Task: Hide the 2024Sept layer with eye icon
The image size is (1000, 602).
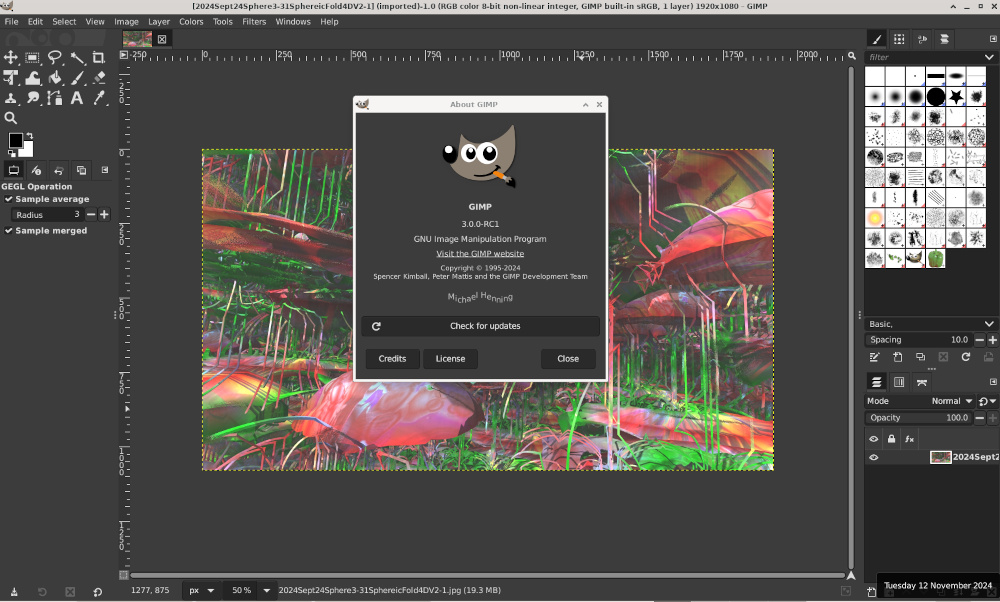Action: (x=874, y=457)
